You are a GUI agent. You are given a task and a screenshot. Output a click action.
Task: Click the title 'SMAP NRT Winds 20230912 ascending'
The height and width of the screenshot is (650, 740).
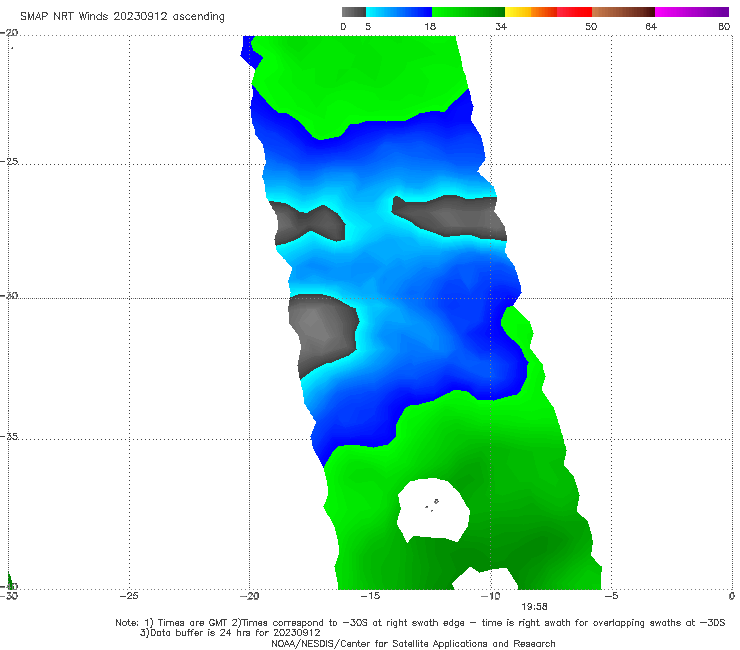click(122, 16)
